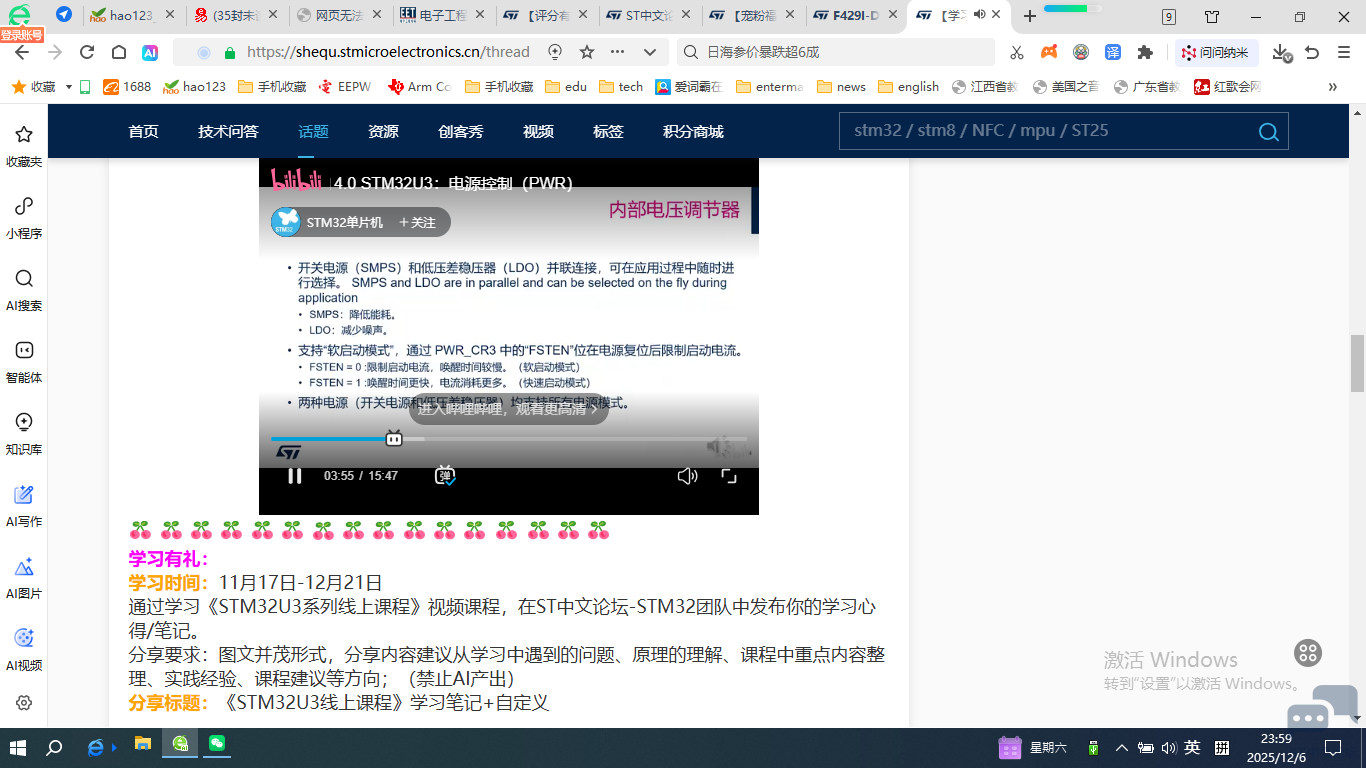The image size is (1366, 768).
Task: Open the translate 译 extension
Action: pos(1113,52)
